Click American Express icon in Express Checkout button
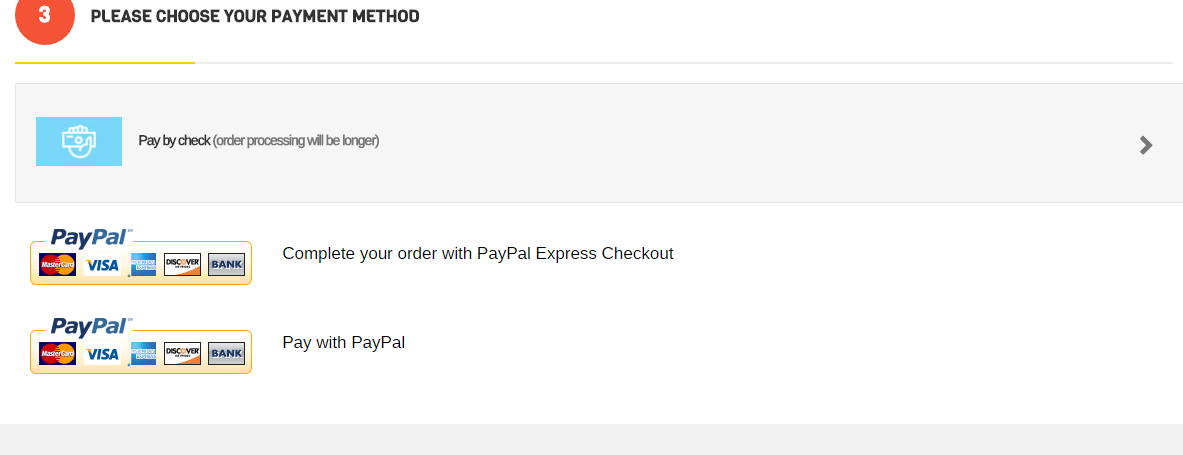The height and width of the screenshot is (455, 1183). click(x=143, y=265)
